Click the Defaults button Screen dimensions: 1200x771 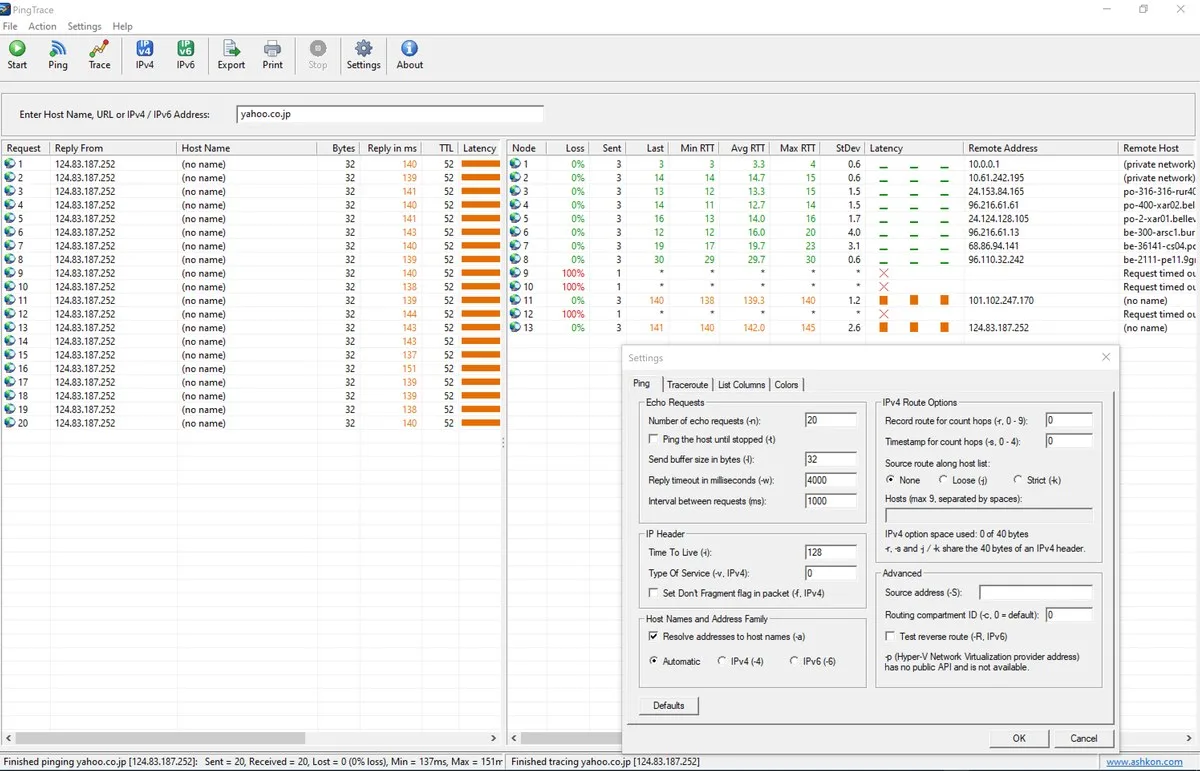point(669,706)
